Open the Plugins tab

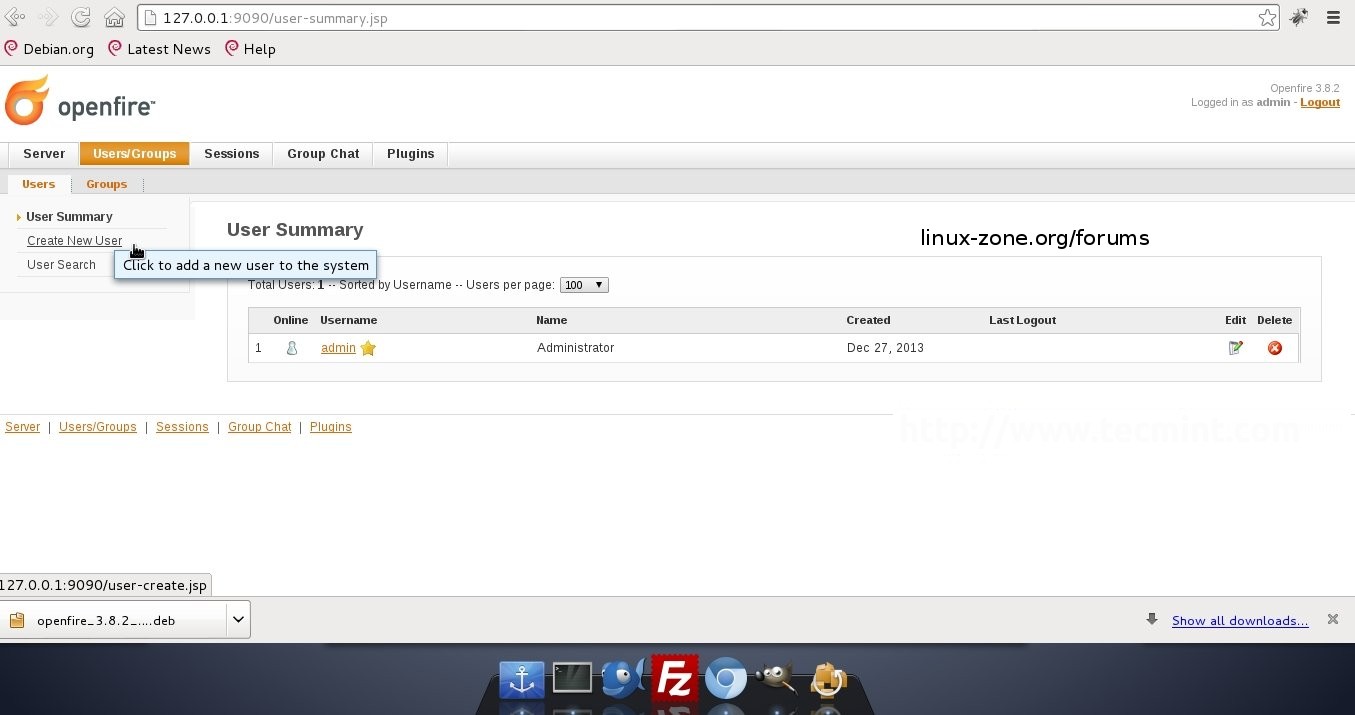point(410,154)
